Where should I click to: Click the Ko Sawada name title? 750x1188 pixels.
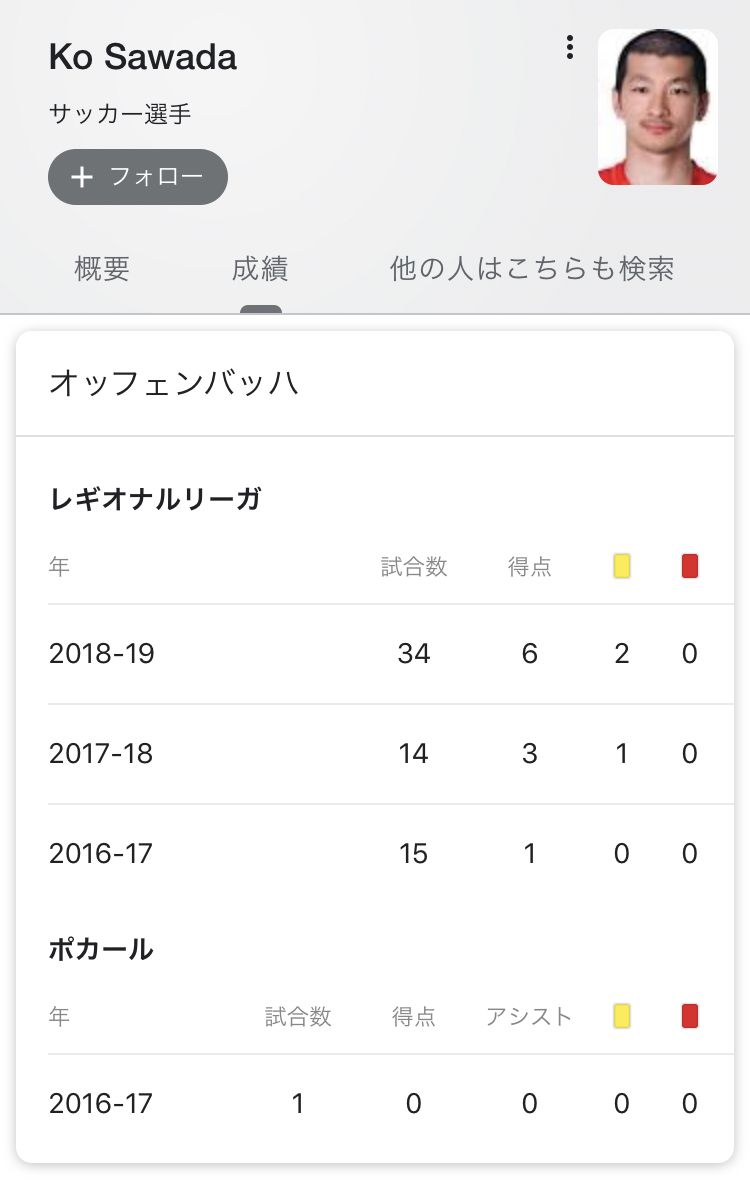pyautogui.click(x=143, y=57)
